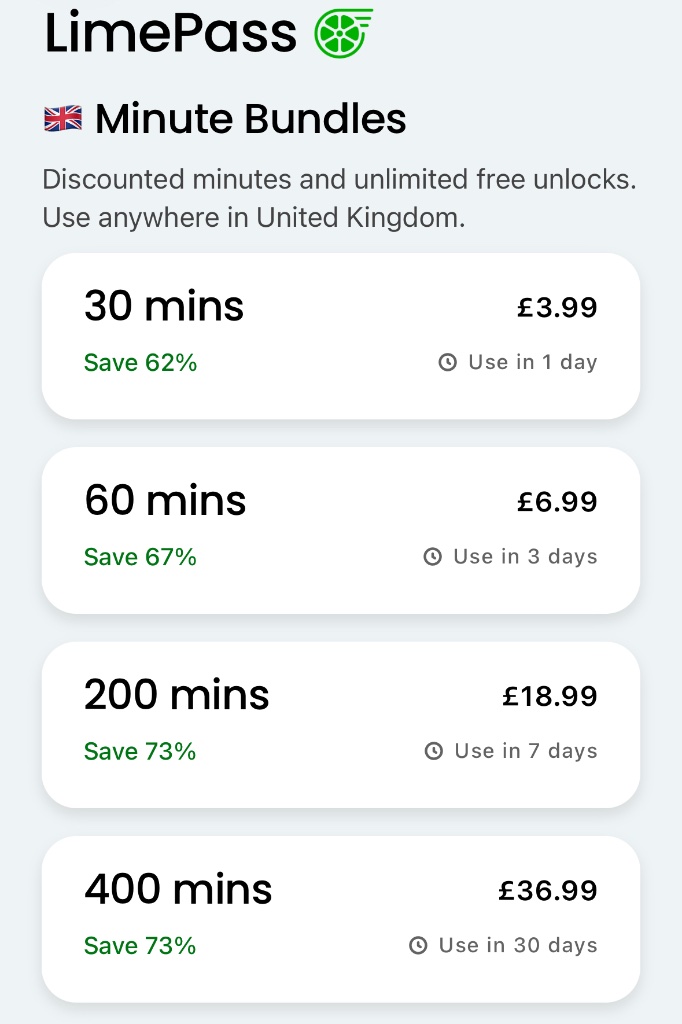682x1024 pixels.
Task: Tap the £18.99 price
Action: pyautogui.click(x=550, y=696)
